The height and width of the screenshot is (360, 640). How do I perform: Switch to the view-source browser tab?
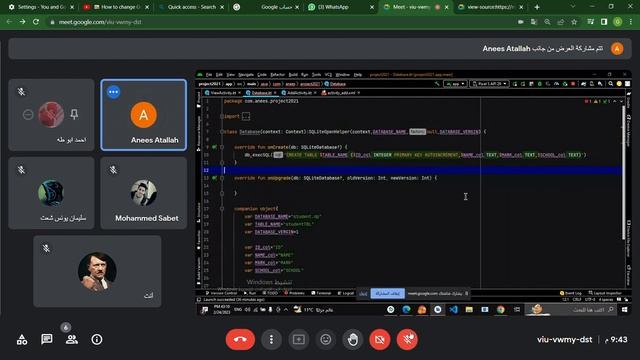[490, 7]
